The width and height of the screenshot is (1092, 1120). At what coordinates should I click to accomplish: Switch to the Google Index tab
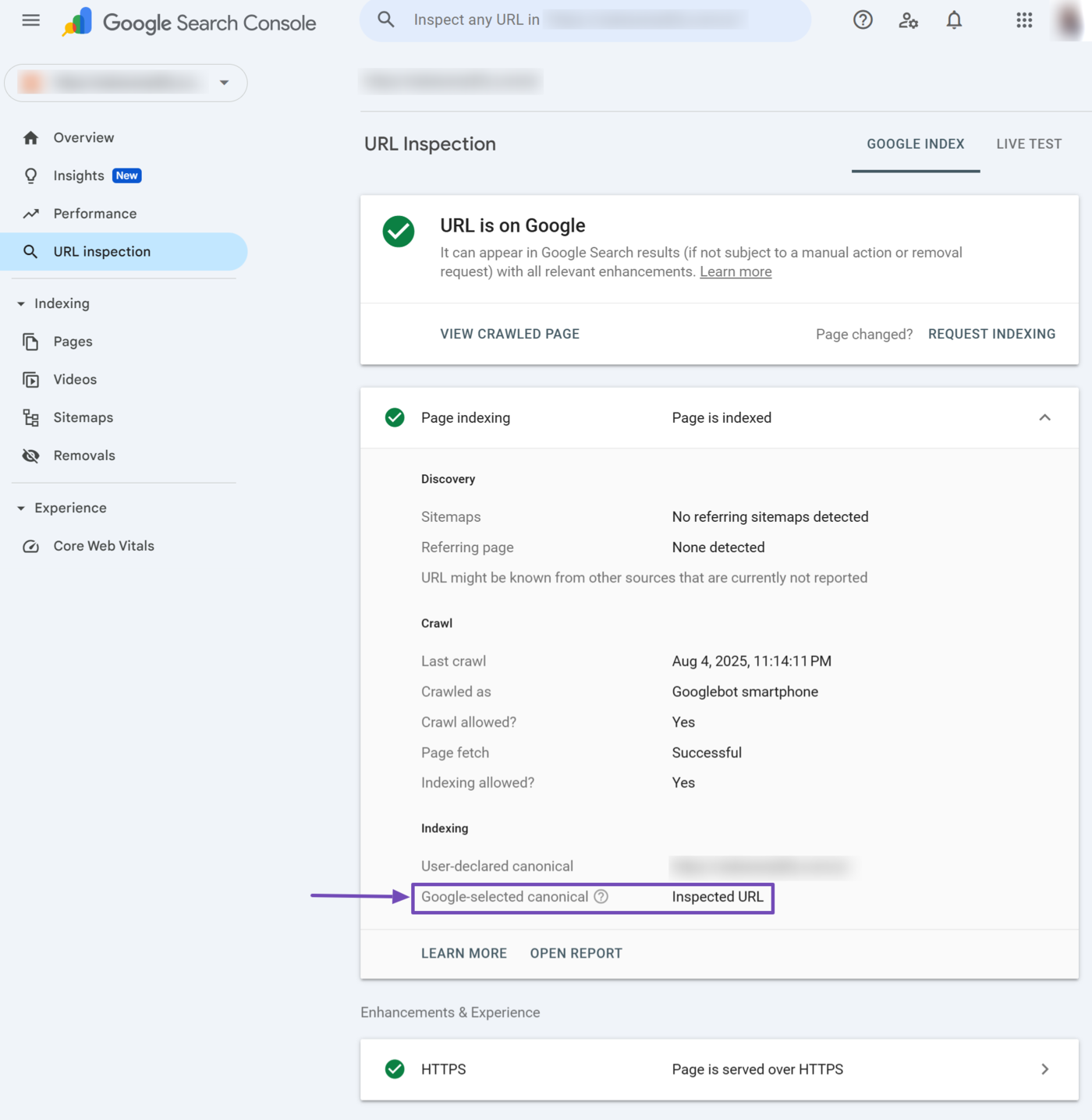tap(916, 144)
